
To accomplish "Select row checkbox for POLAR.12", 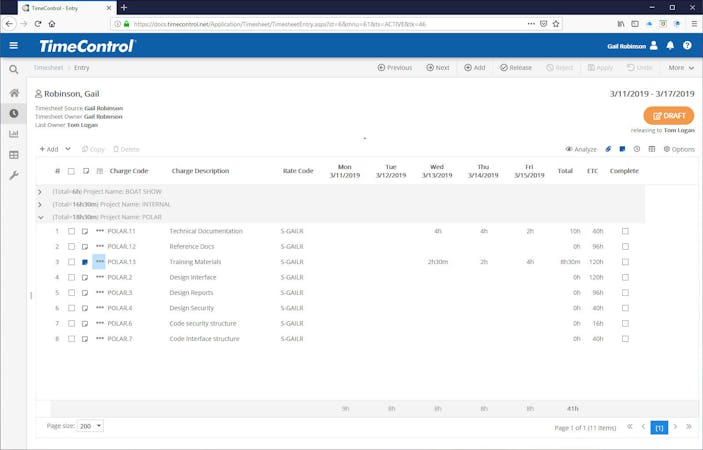I will pyautogui.click(x=71, y=247).
